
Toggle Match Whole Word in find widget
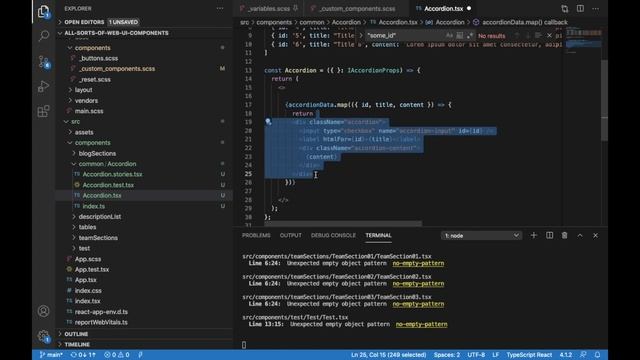point(460,36)
